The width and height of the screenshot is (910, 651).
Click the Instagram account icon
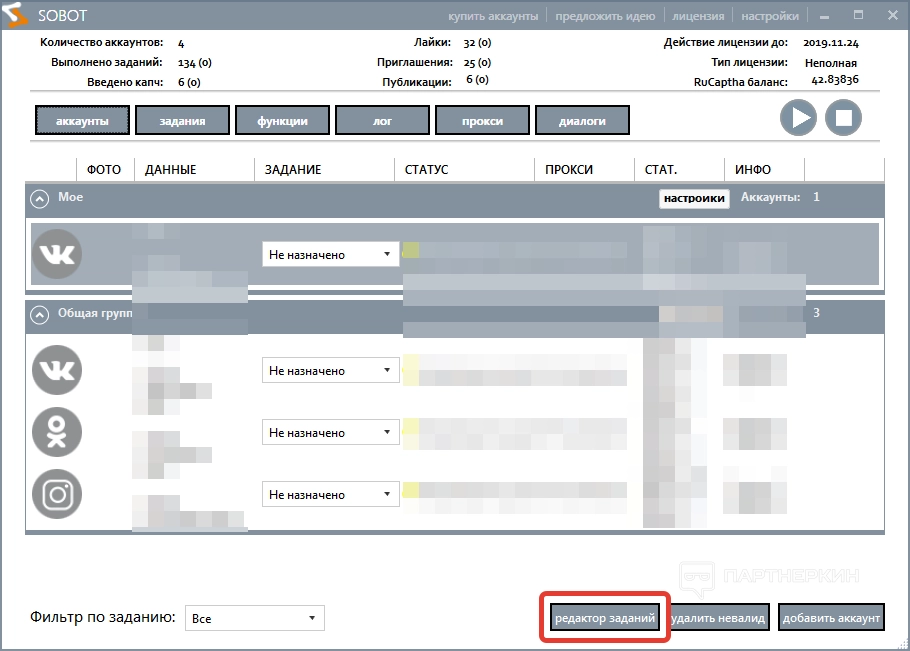pos(57,494)
